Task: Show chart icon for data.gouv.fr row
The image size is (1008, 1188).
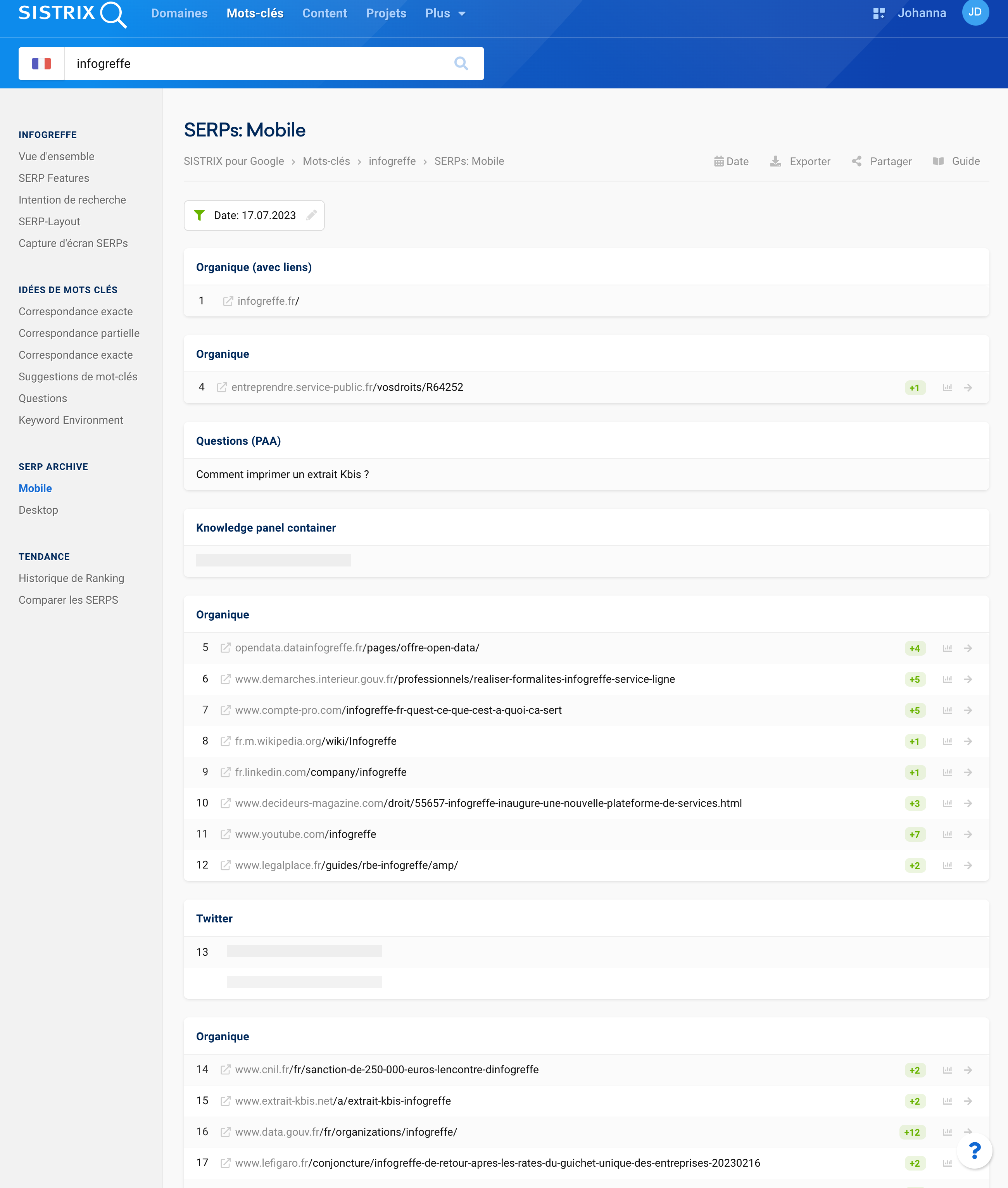Action: point(948,1132)
